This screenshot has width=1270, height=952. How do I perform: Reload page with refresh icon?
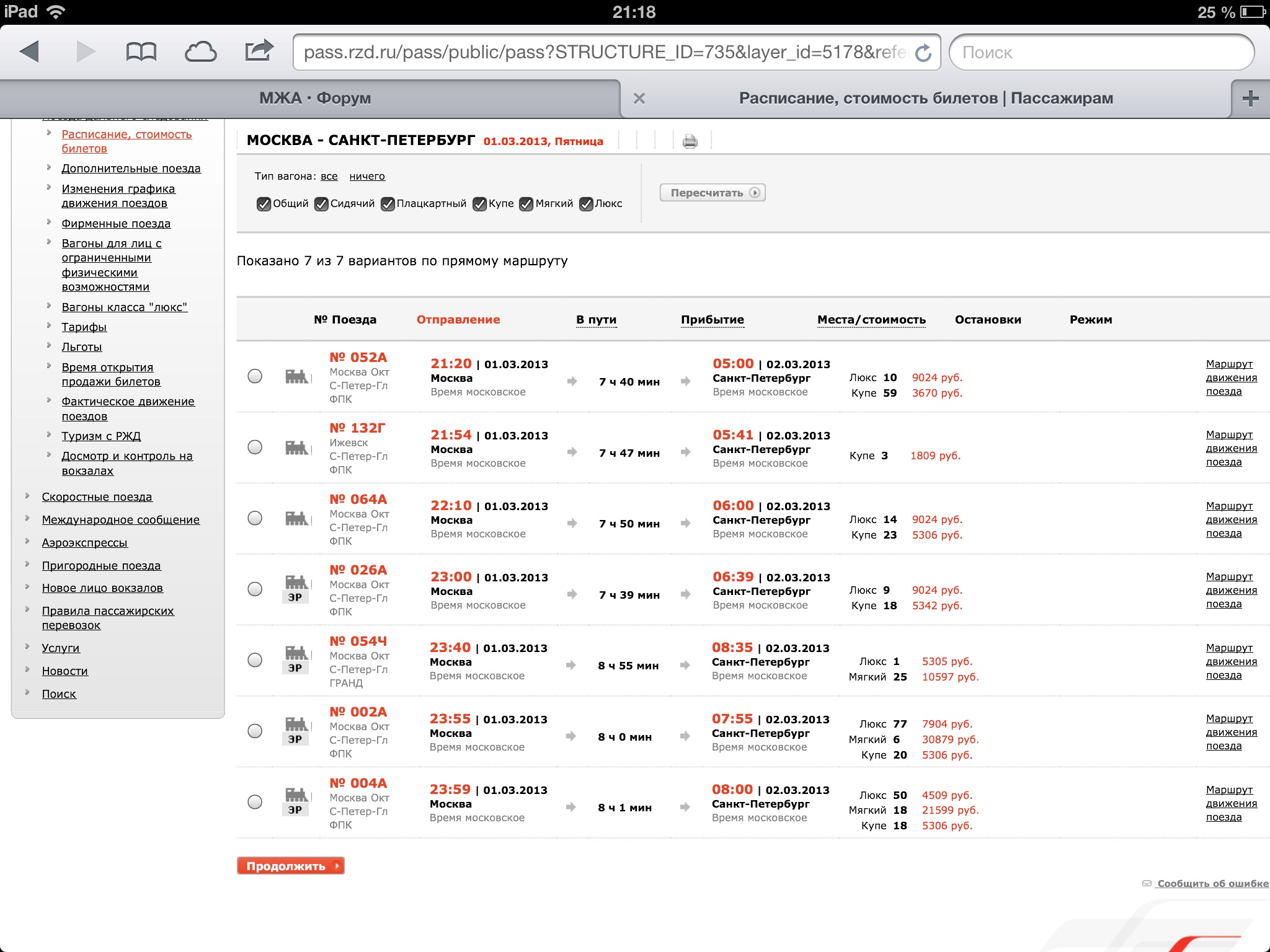click(923, 53)
